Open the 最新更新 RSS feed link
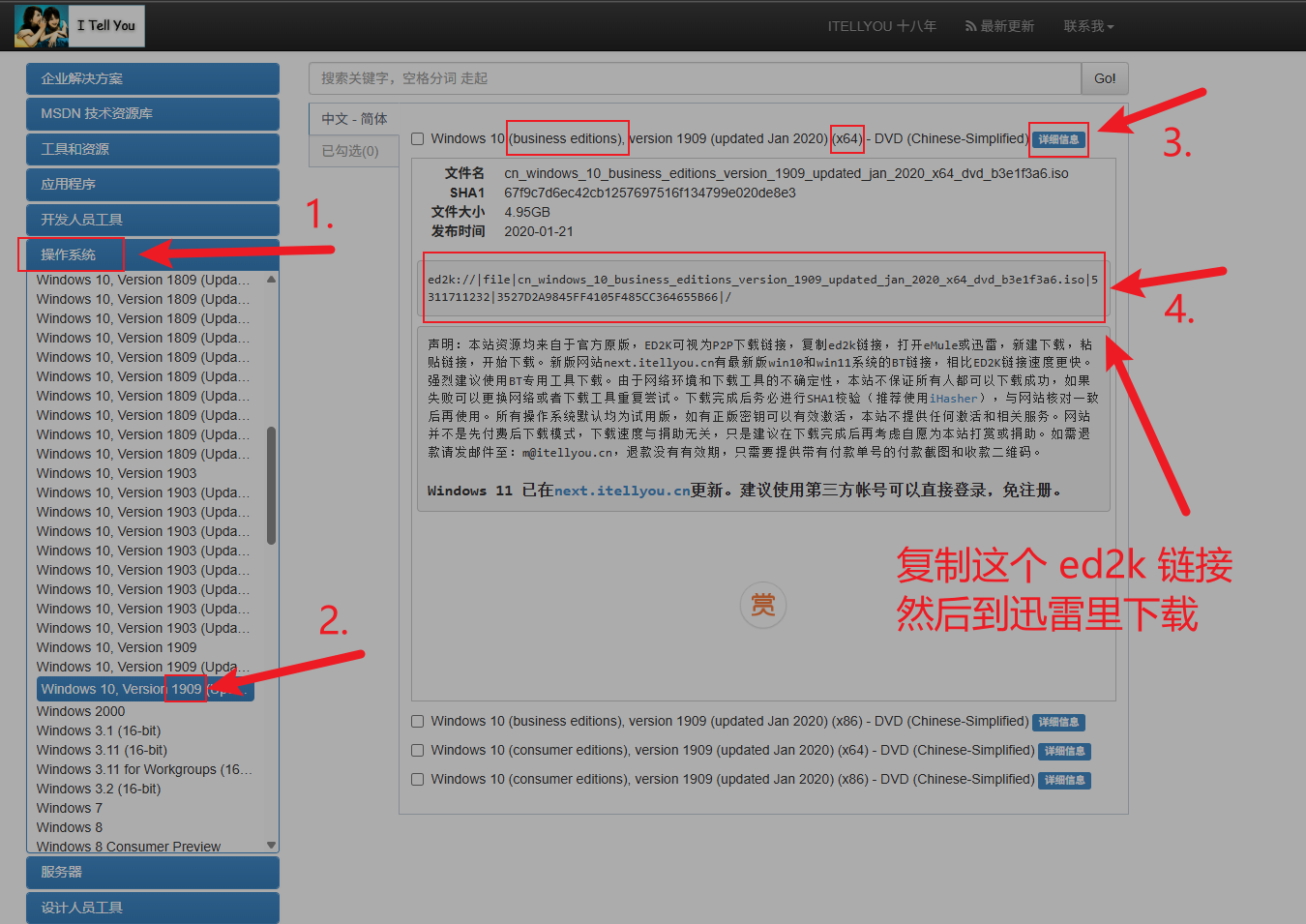Image resolution: width=1306 pixels, height=924 pixels. click(999, 26)
